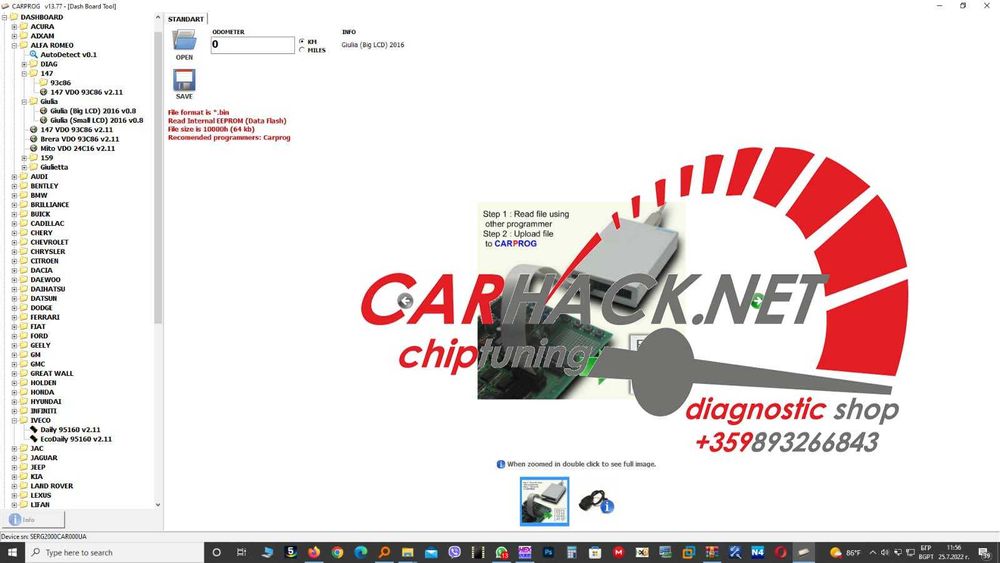Click inside the ODOMETER value field
Image resolution: width=1000 pixels, height=563 pixels.
(253, 45)
